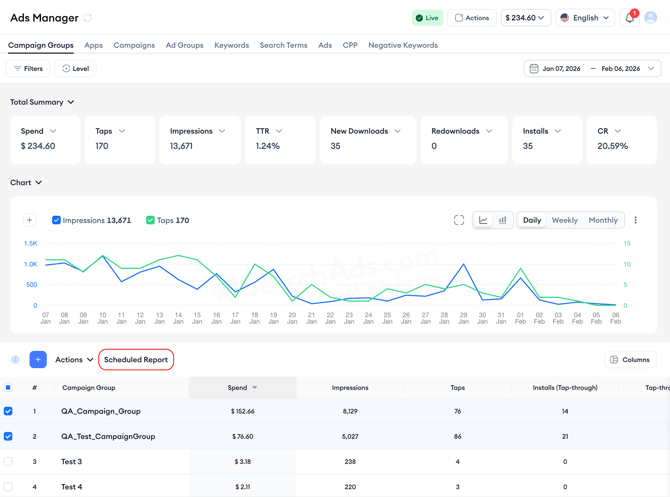Switch to bar chart view
Viewport: 670px width, 497px height.
pyautogui.click(x=503, y=220)
